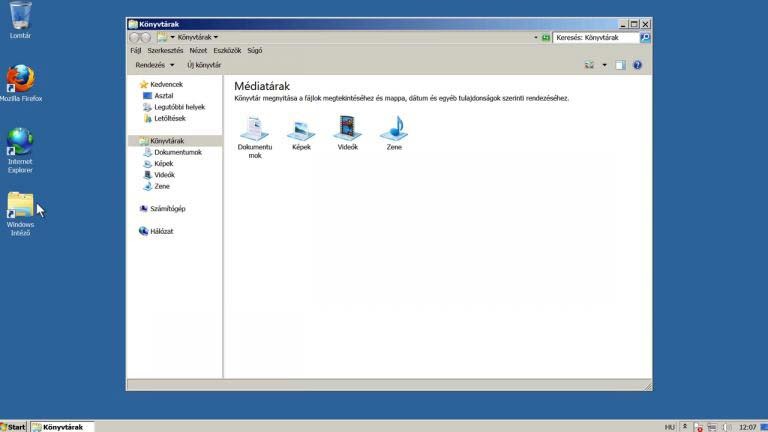The width and height of the screenshot is (768, 432).
Task: Open Mozilla Firefox desktop icon
Action: [x=20, y=79]
